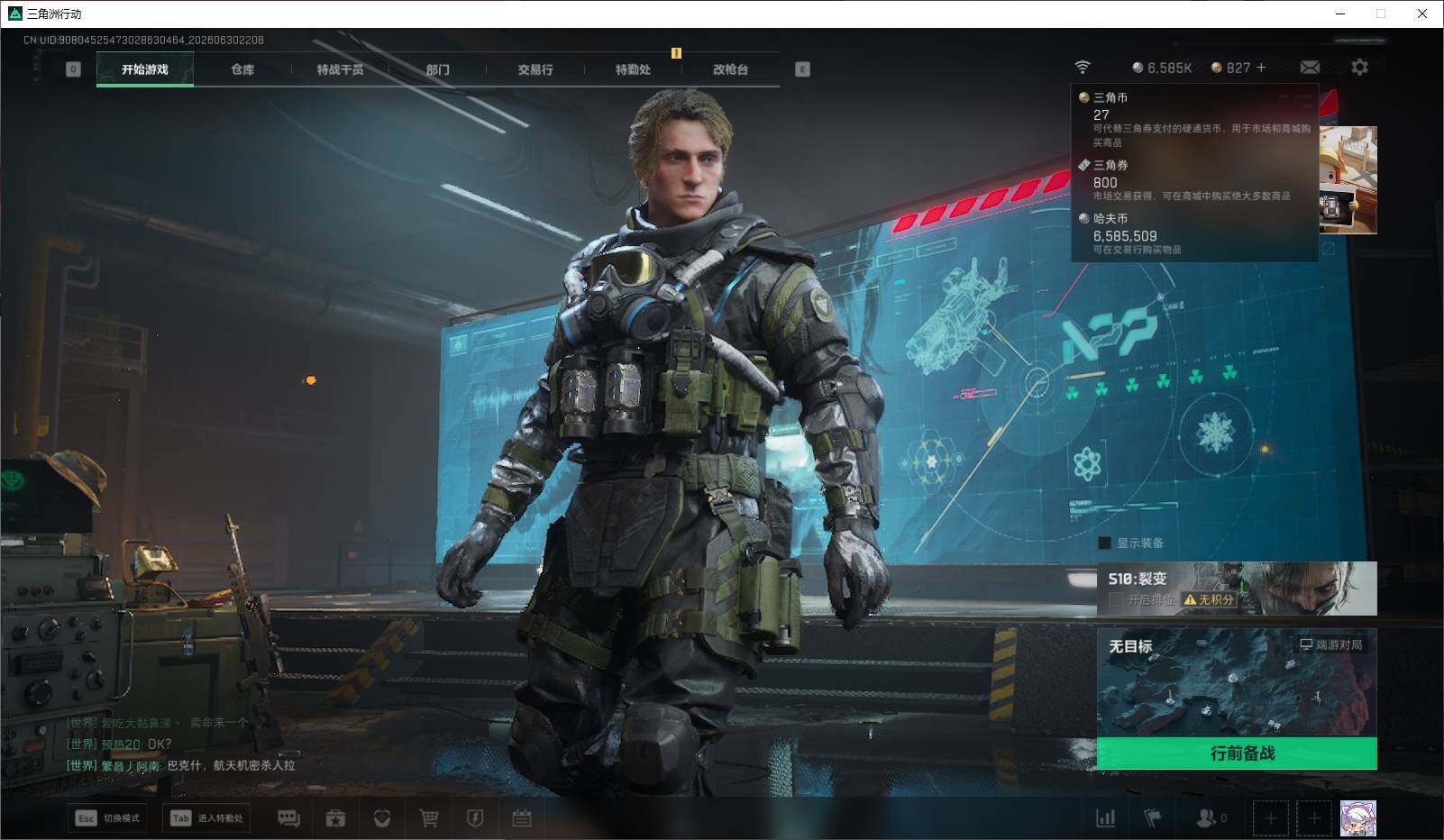Screen dimensions: 1444x840
Task: Add teammate in first empty plus slot
Action: [x=1271, y=818]
